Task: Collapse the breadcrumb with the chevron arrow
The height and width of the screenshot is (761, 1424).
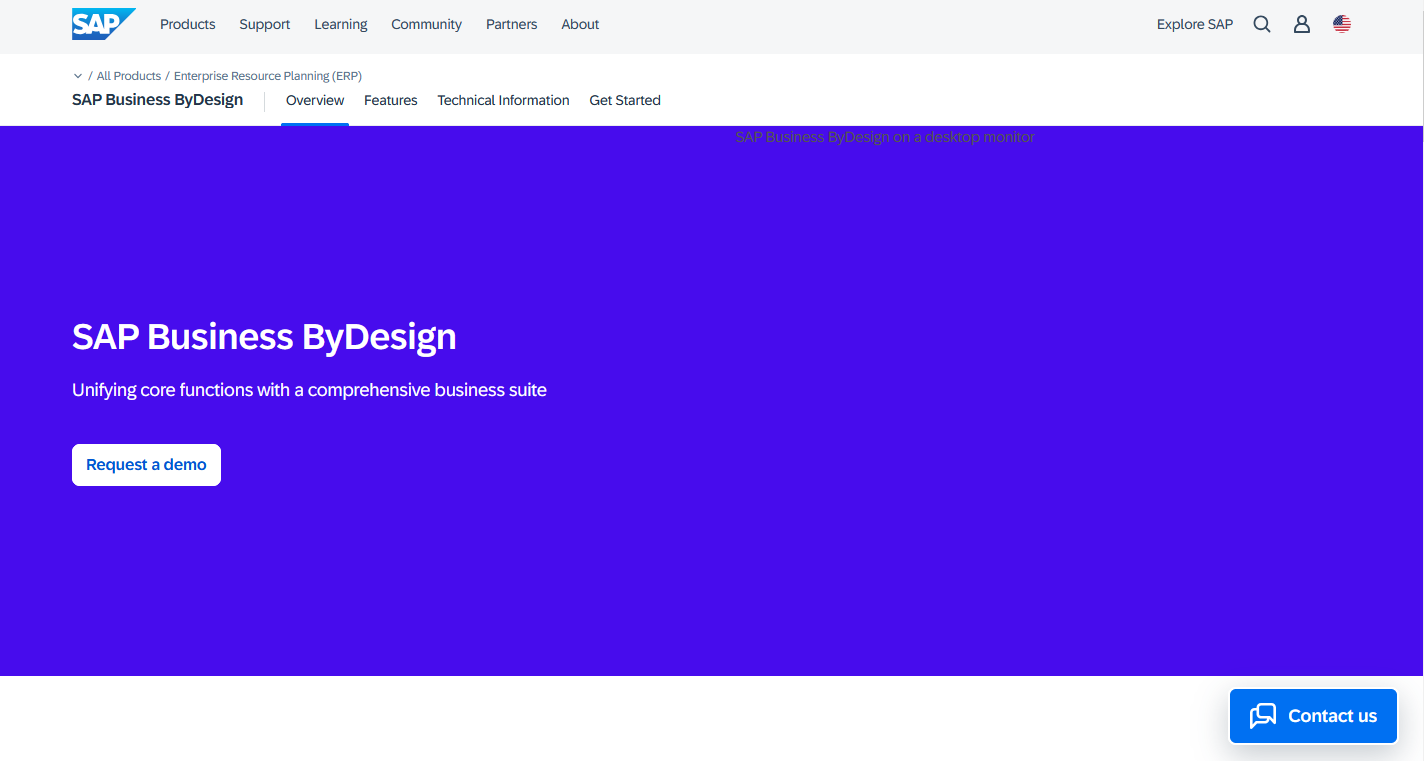Action: (77, 75)
